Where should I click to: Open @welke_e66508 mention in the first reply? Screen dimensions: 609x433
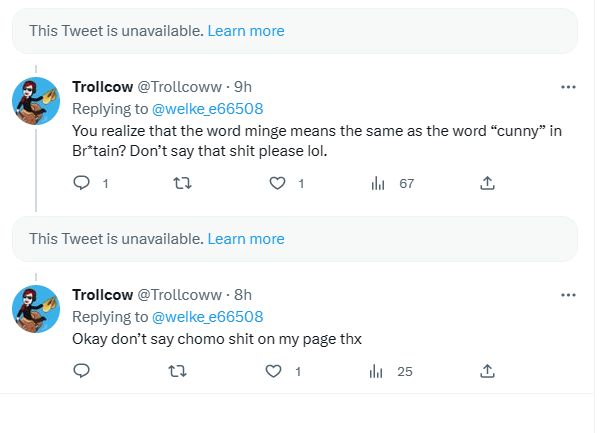(x=207, y=108)
